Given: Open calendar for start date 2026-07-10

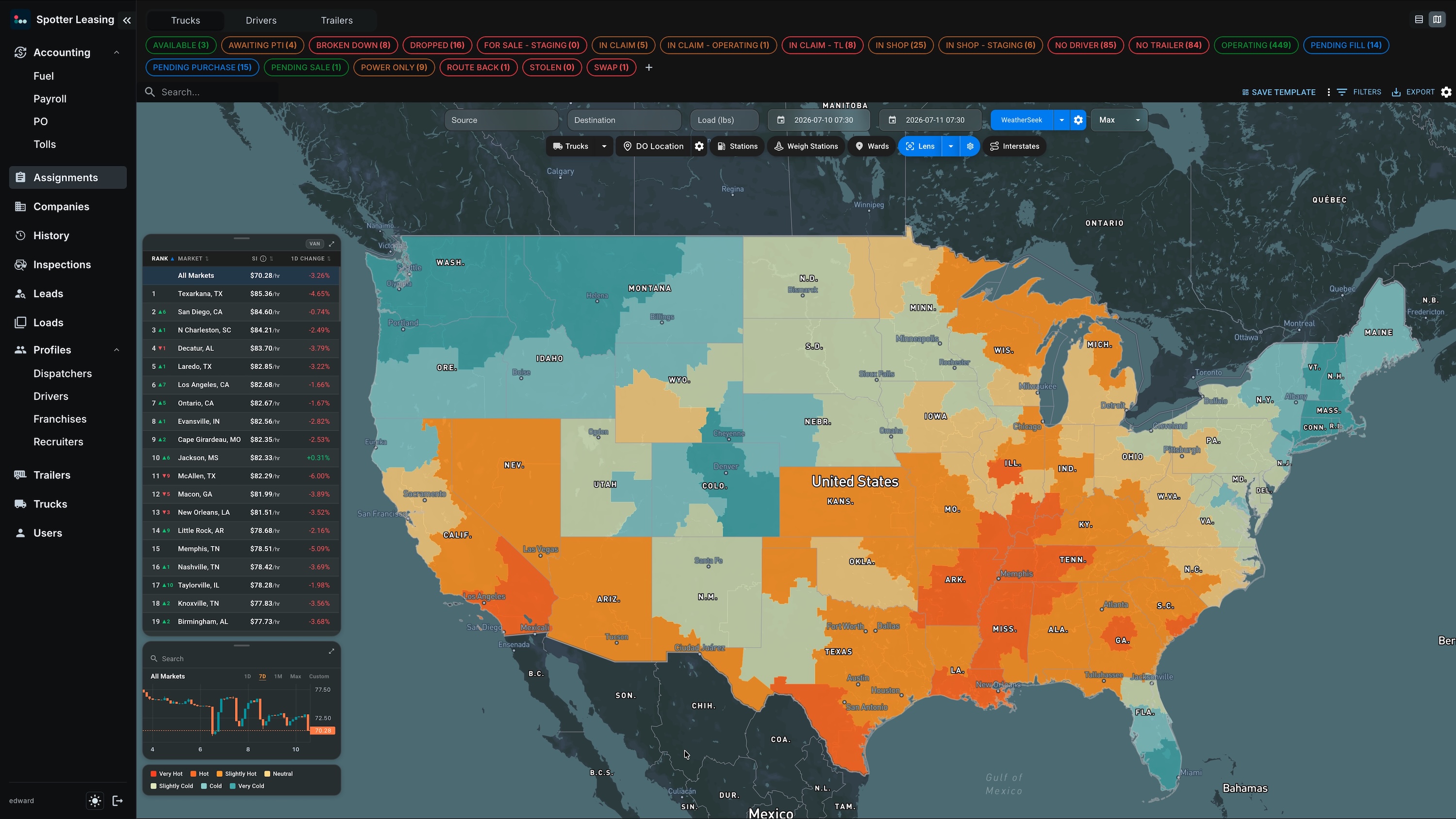Looking at the screenshot, I should click(x=780, y=120).
